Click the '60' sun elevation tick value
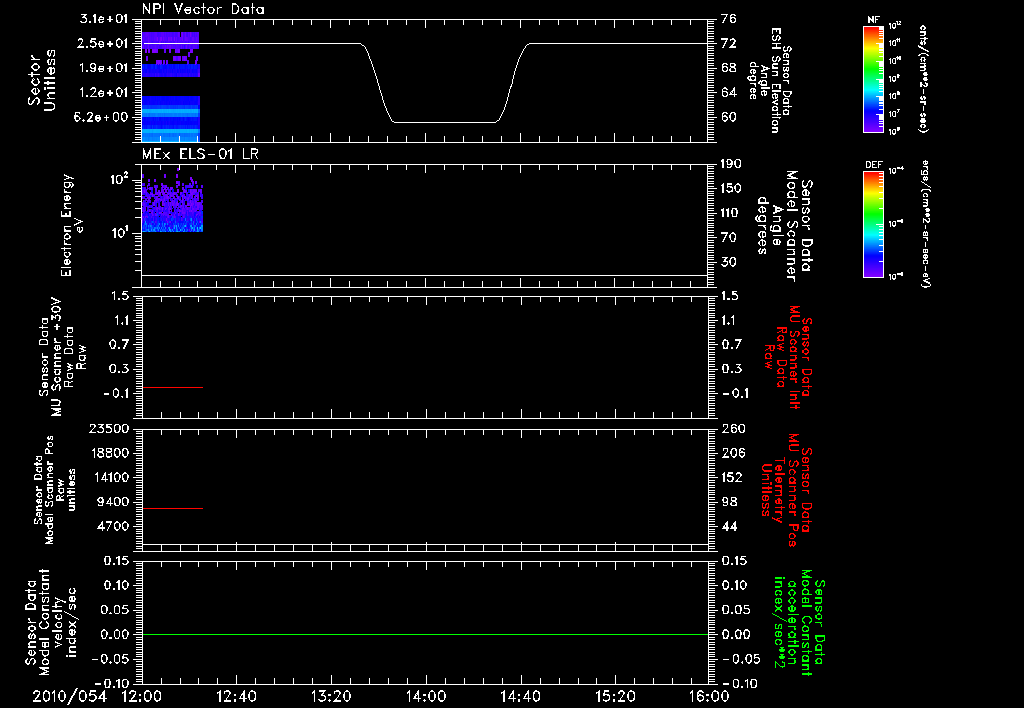 729,117
